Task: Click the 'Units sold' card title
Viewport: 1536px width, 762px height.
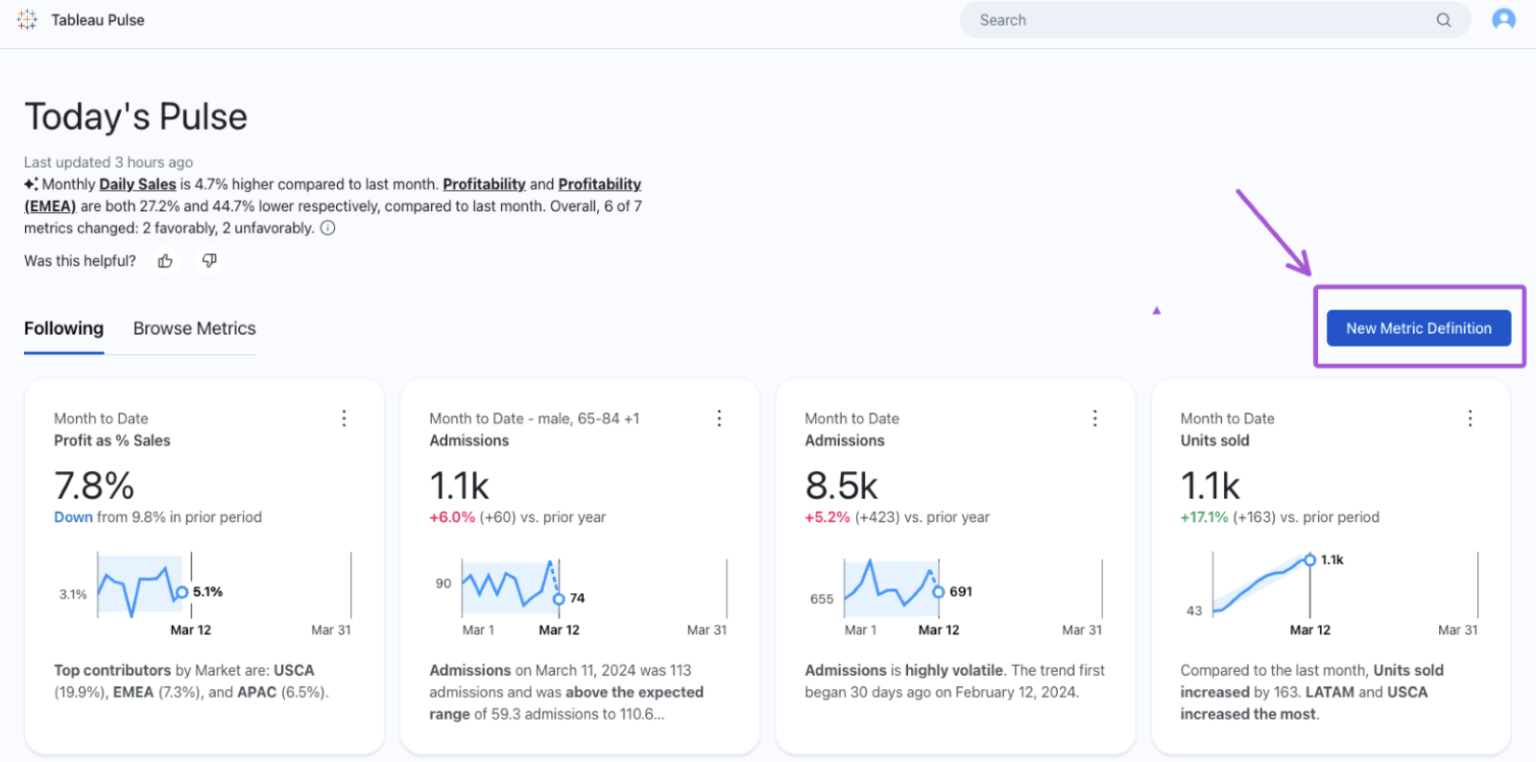Action: (1215, 440)
